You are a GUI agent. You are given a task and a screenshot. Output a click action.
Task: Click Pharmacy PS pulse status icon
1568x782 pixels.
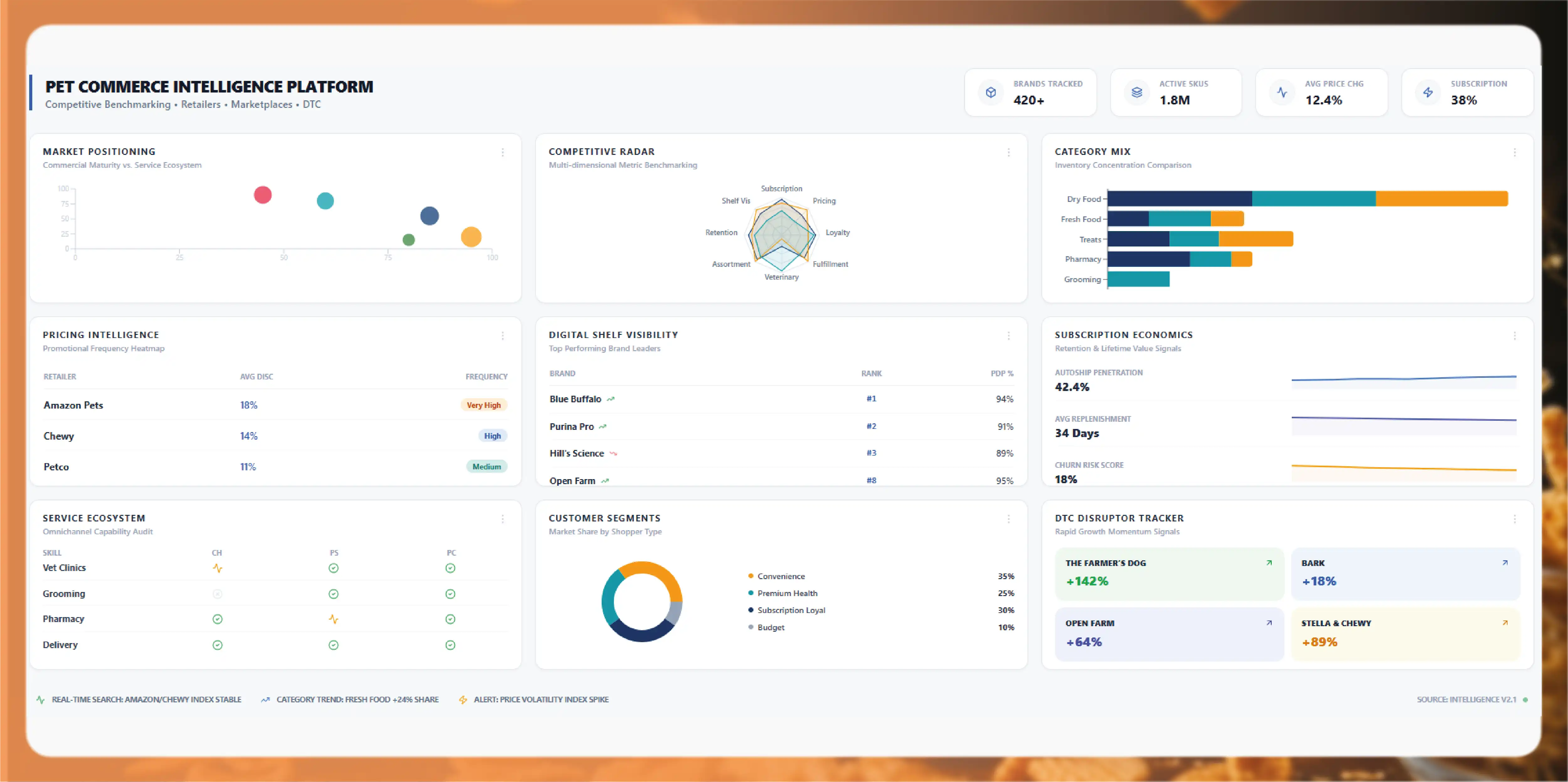[334, 619]
